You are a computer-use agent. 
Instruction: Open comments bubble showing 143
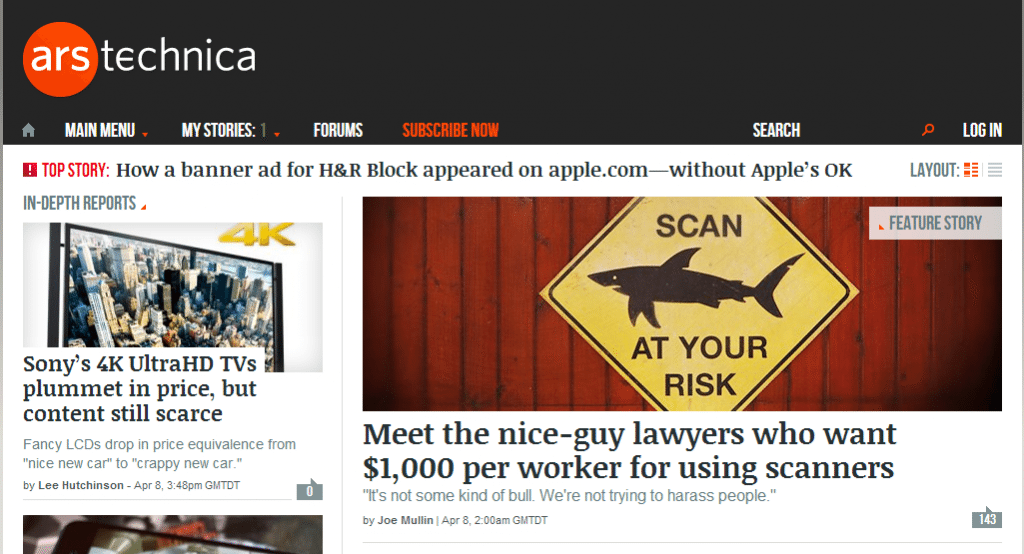pos(987,517)
